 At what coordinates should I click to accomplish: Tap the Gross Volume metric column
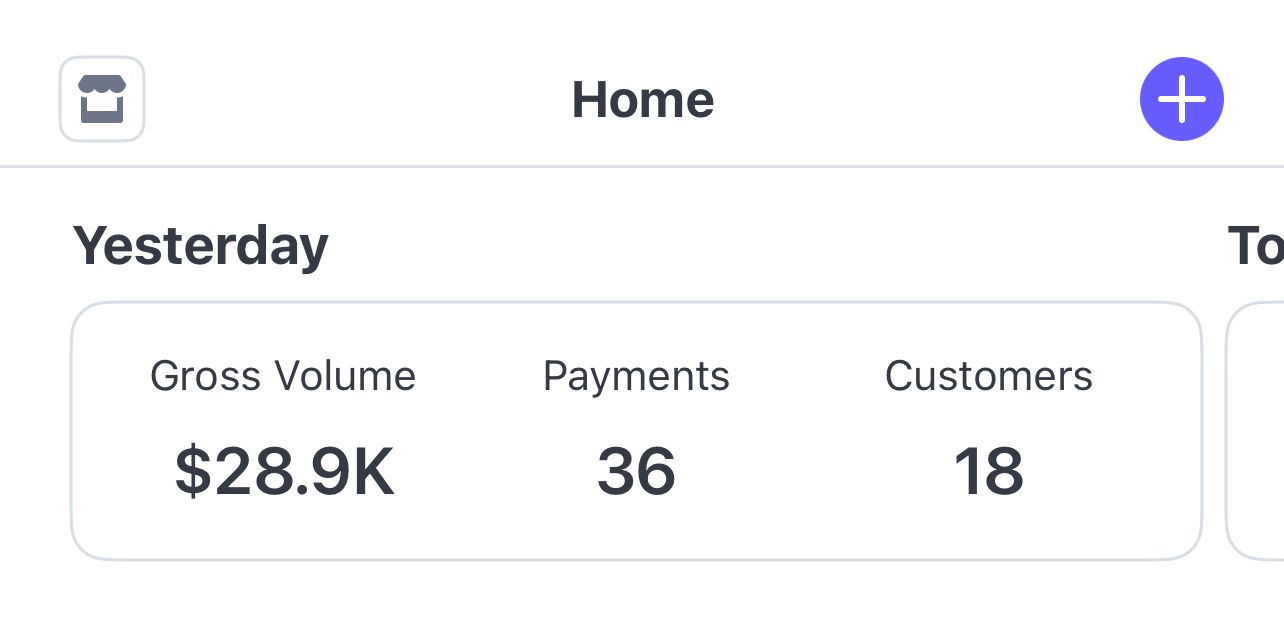283,430
